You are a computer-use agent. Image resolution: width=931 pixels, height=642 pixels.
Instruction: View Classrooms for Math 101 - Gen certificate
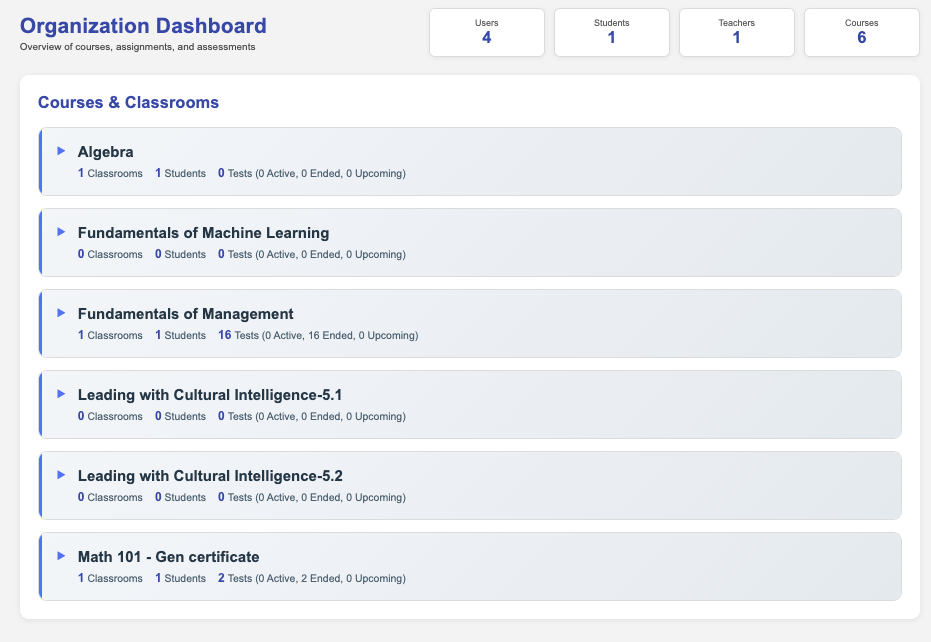(110, 578)
